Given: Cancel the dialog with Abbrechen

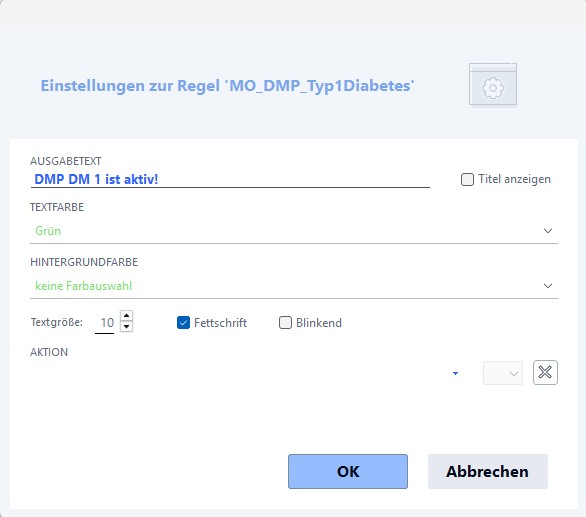Looking at the screenshot, I should [x=487, y=471].
